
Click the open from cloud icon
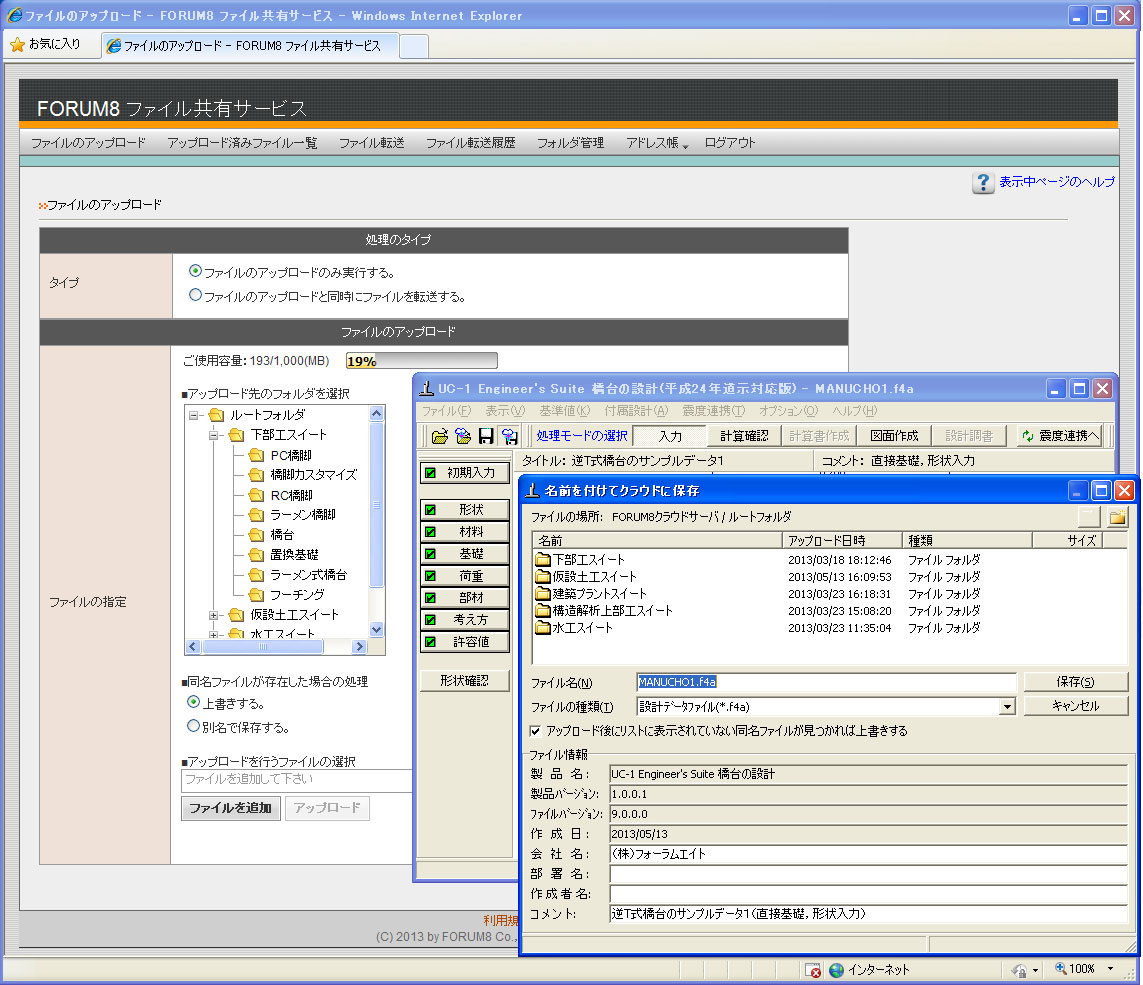pyautogui.click(x=463, y=436)
